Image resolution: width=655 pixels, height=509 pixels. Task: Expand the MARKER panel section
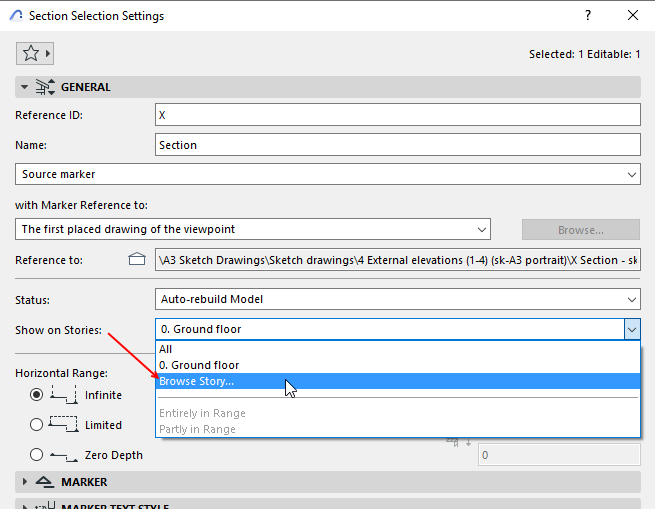click(24, 482)
